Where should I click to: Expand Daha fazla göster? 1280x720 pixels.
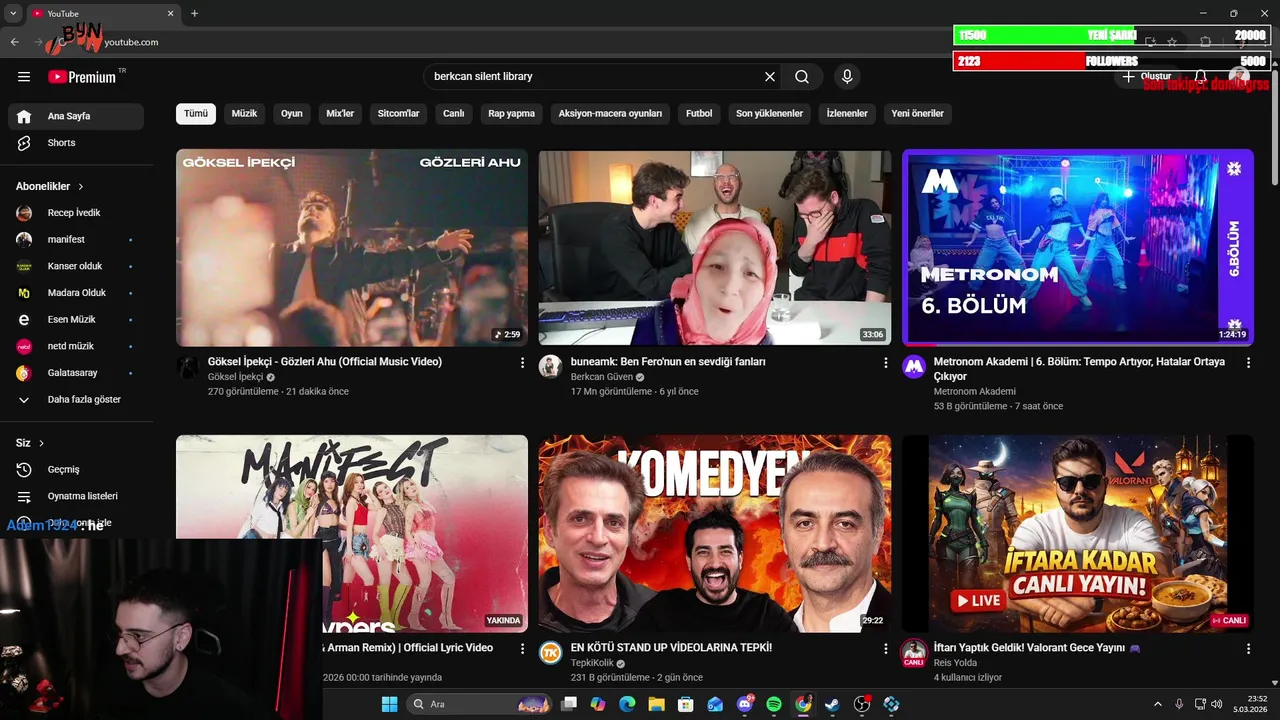[x=76, y=400]
